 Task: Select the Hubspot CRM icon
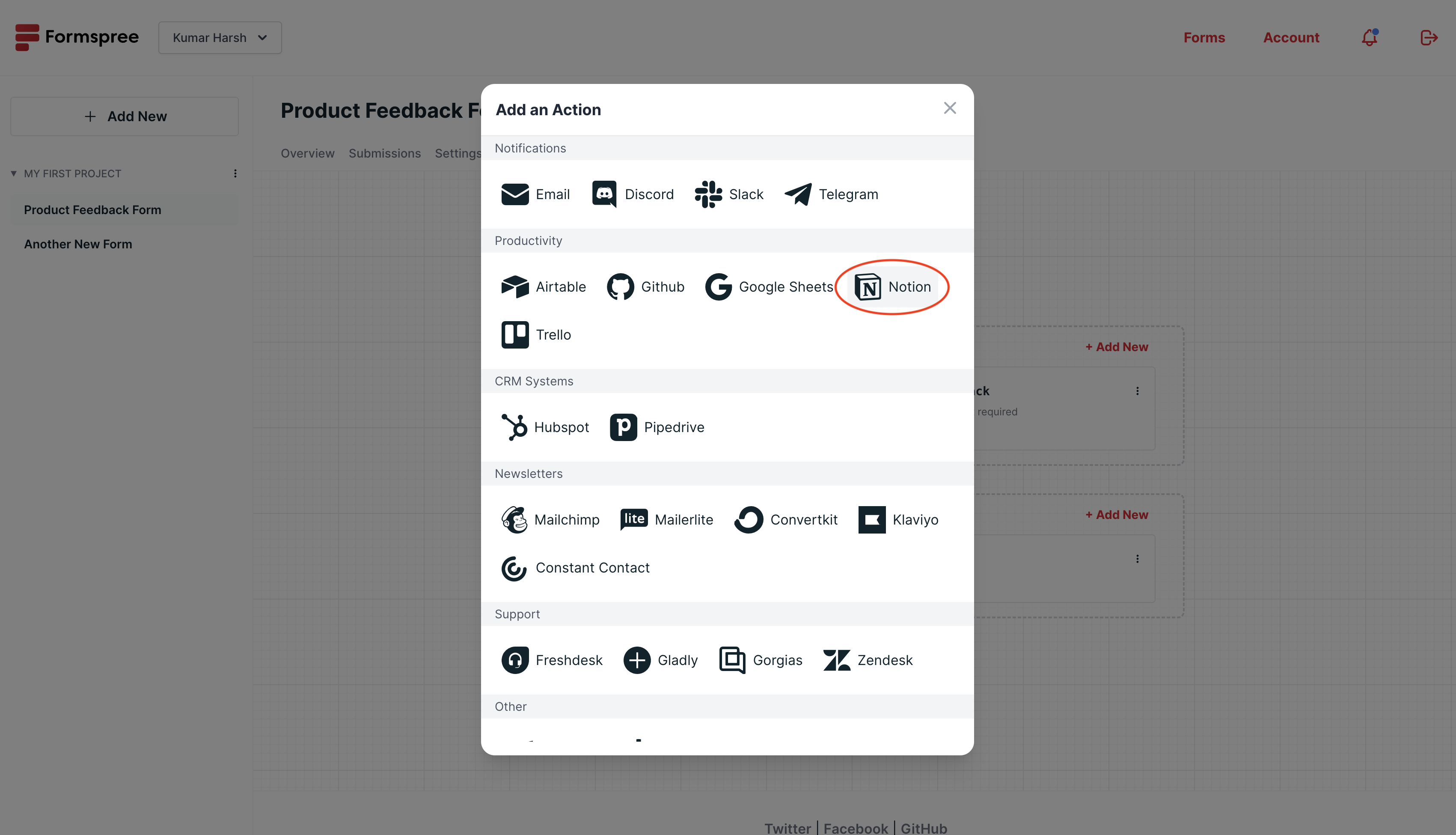point(514,427)
